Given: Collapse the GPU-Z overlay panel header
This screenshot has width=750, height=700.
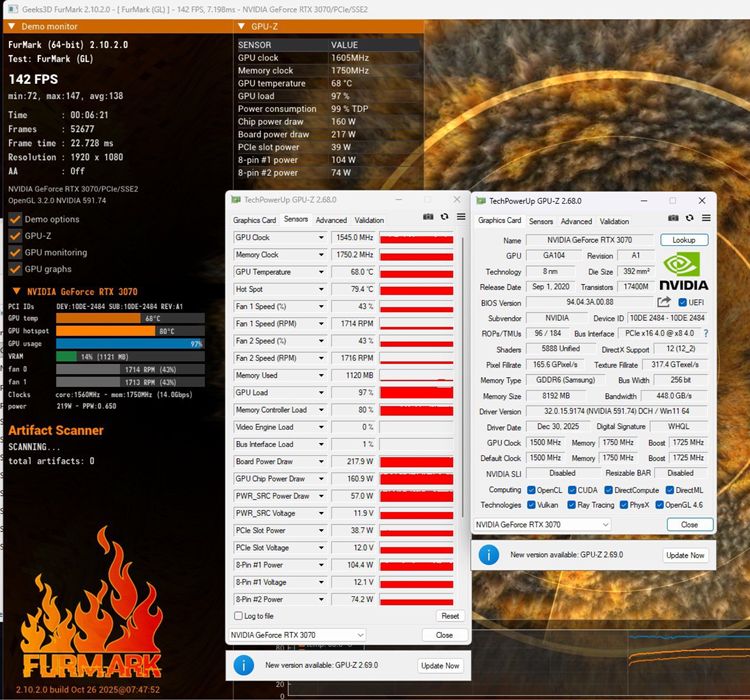Looking at the screenshot, I should click(242, 26).
